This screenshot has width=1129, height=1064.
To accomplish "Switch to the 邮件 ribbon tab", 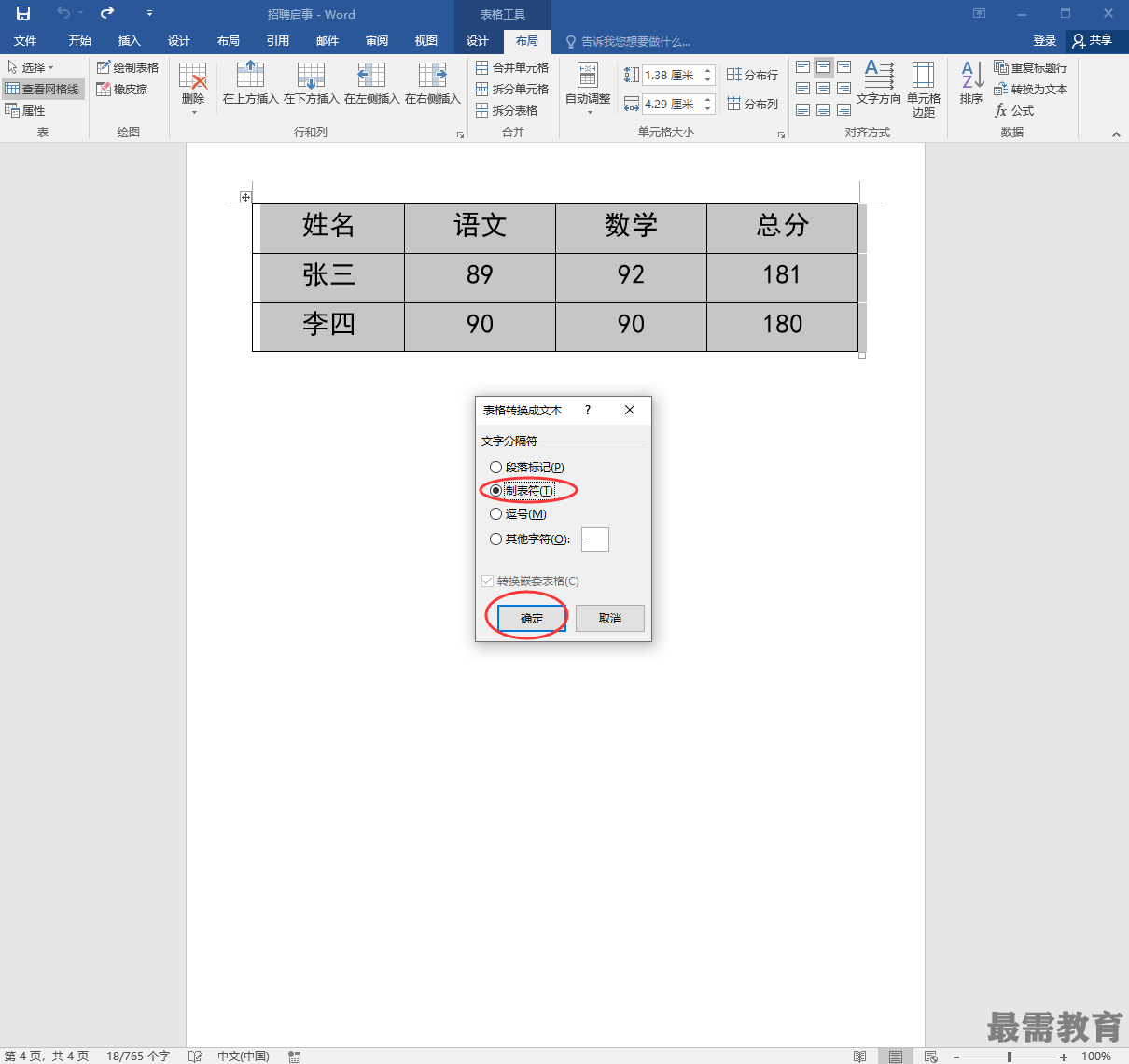I will pyautogui.click(x=328, y=41).
